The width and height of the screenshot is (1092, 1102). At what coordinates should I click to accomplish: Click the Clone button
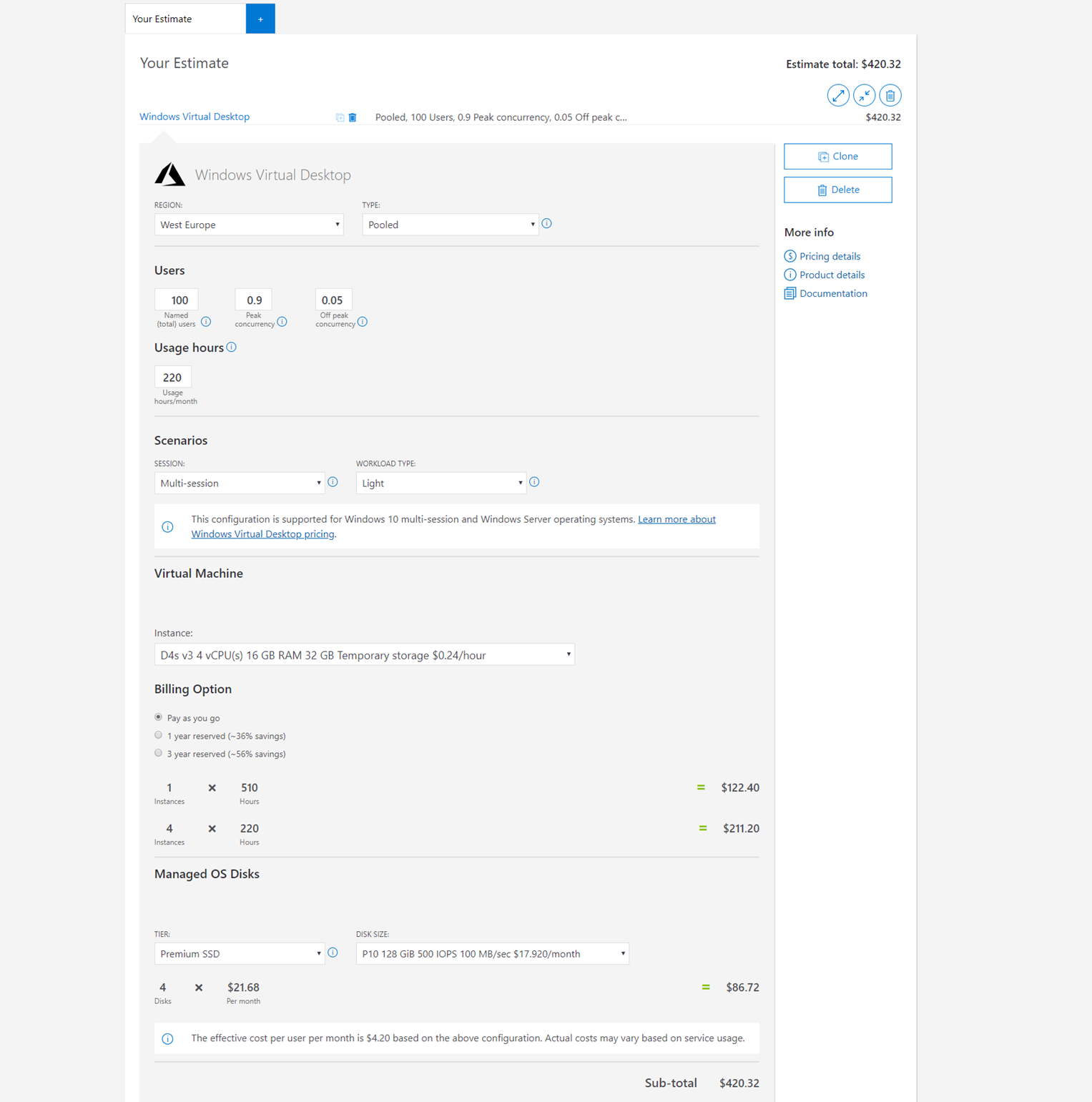837,156
